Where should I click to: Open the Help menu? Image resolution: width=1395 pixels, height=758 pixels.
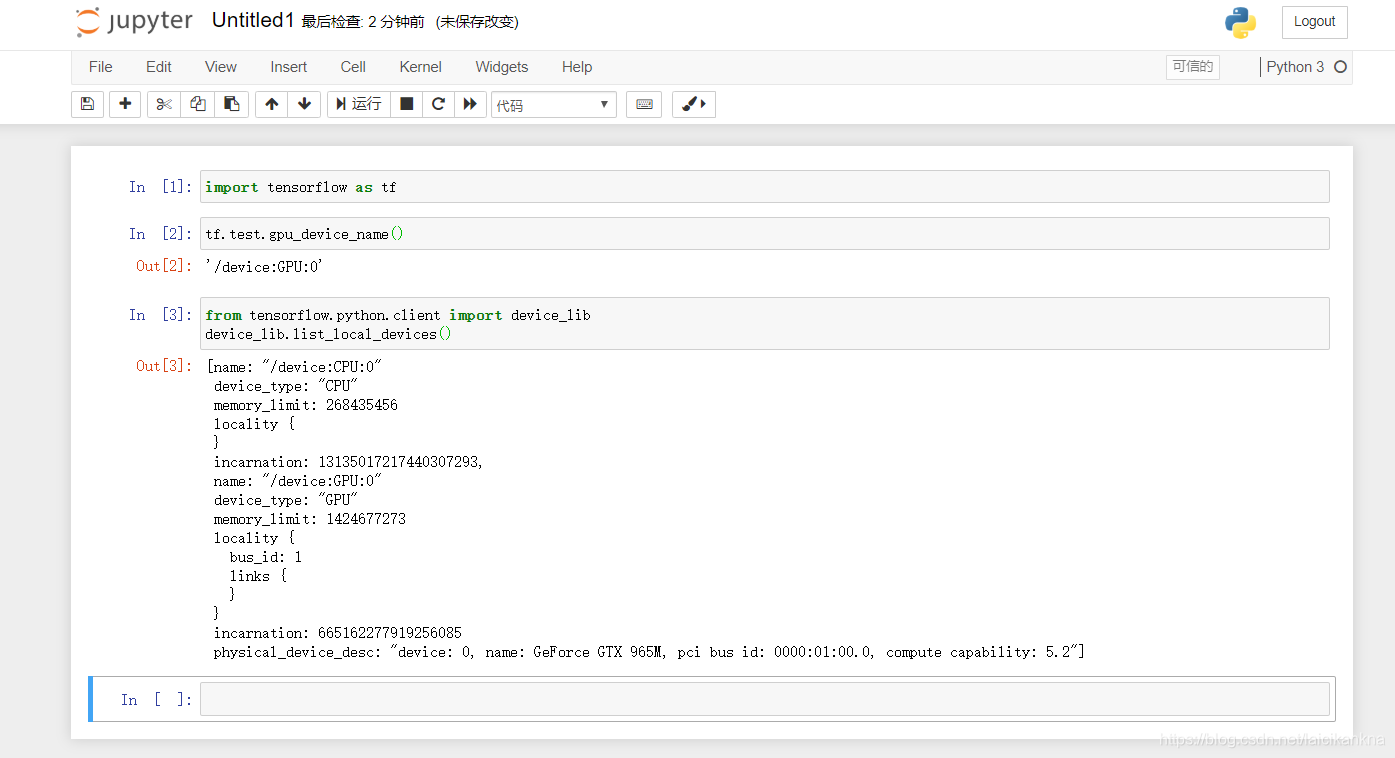click(577, 67)
